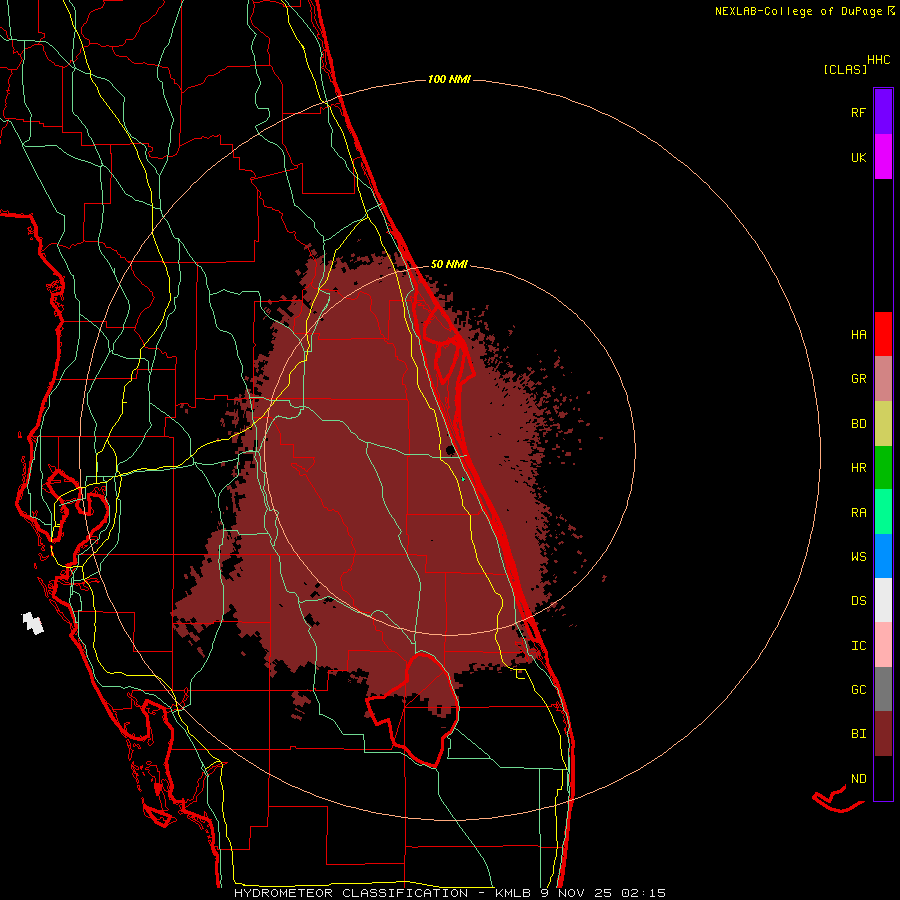Screen dimensions: 900x900
Task: Click the WS legend label
Action: pos(858,557)
